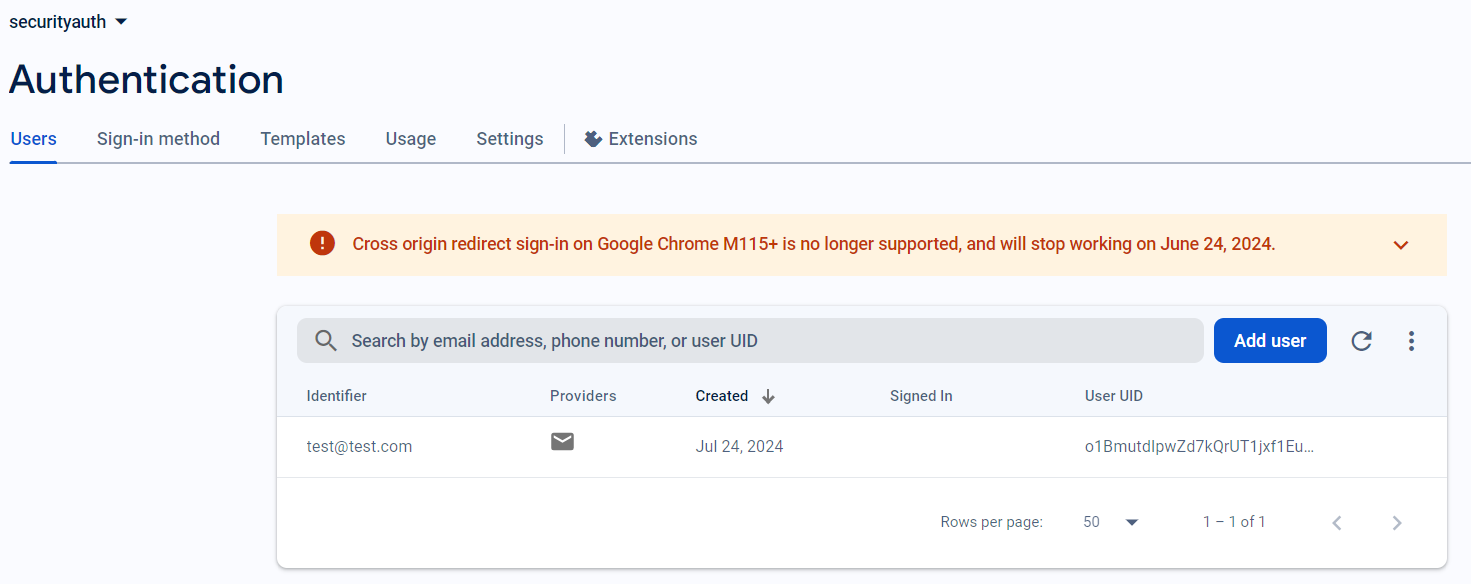Click the Add user button
The width and height of the screenshot is (1471, 584).
(1270, 341)
